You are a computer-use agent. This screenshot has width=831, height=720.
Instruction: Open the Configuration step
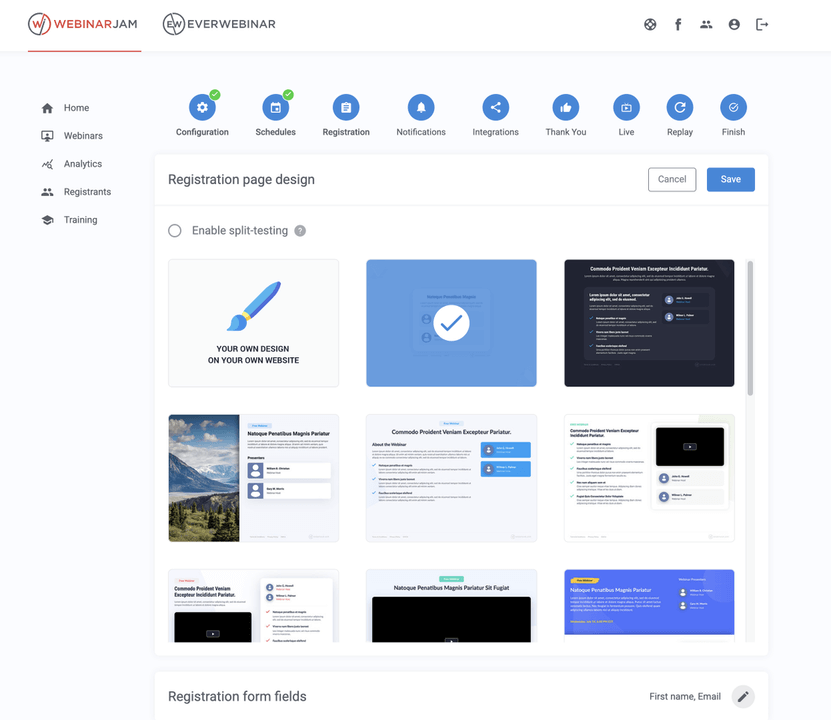(202, 107)
